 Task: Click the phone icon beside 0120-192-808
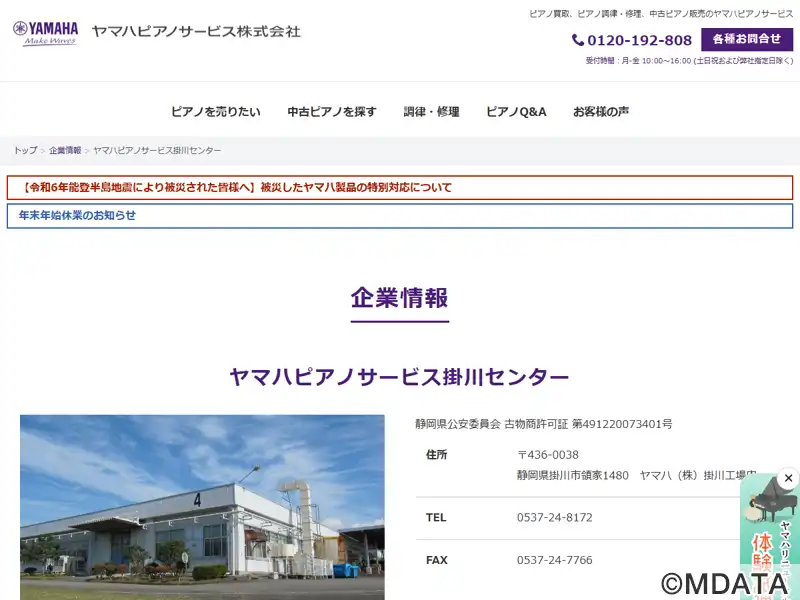pyautogui.click(x=578, y=40)
